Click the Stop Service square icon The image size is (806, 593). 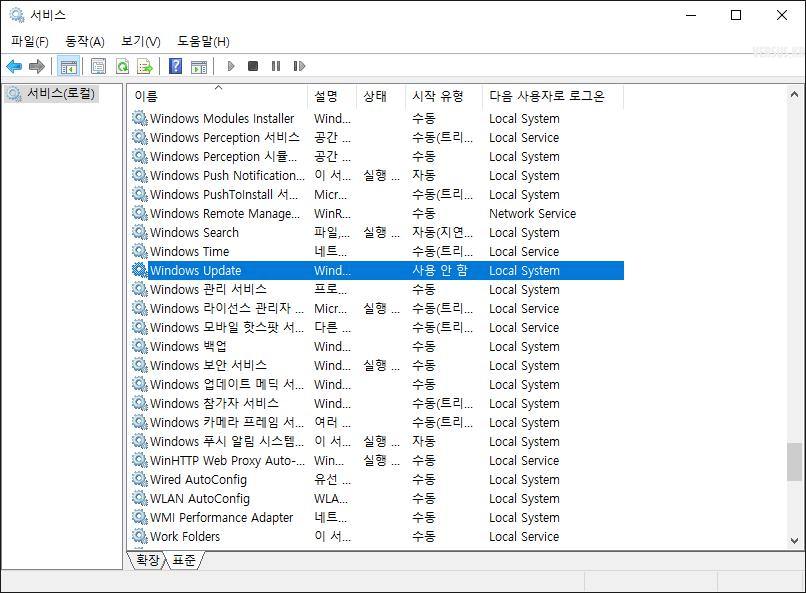point(253,66)
